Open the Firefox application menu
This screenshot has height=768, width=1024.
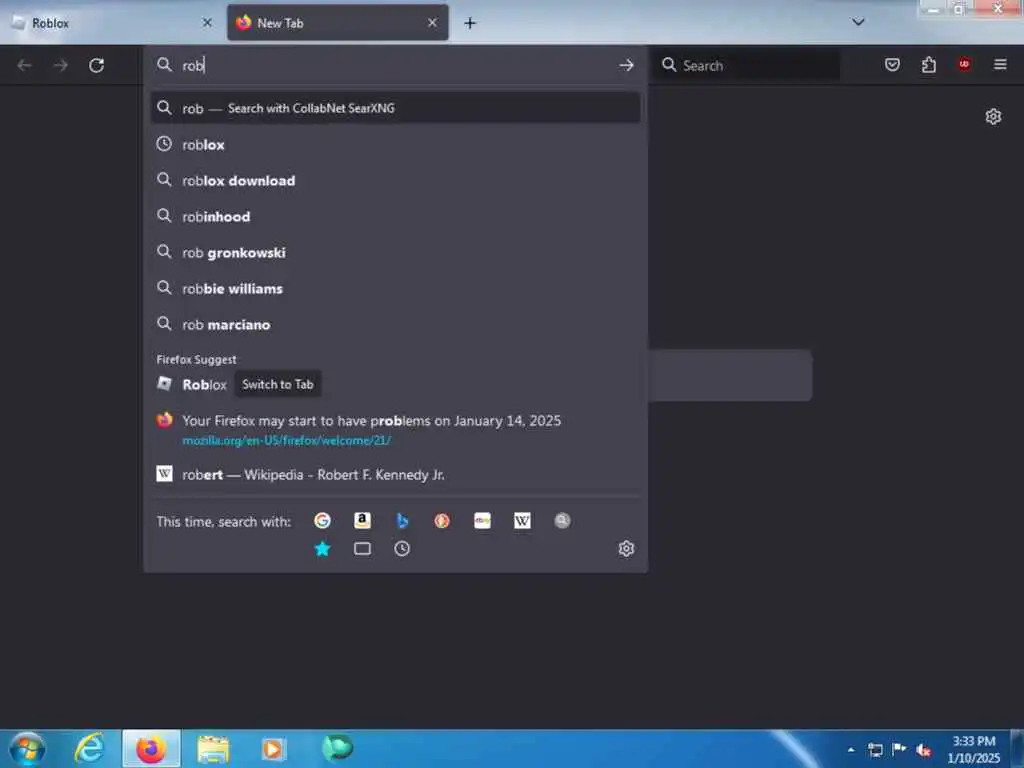pos(1000,65)
